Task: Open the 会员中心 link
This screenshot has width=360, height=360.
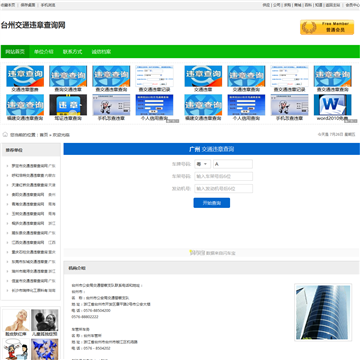Action: coord(352,5)
